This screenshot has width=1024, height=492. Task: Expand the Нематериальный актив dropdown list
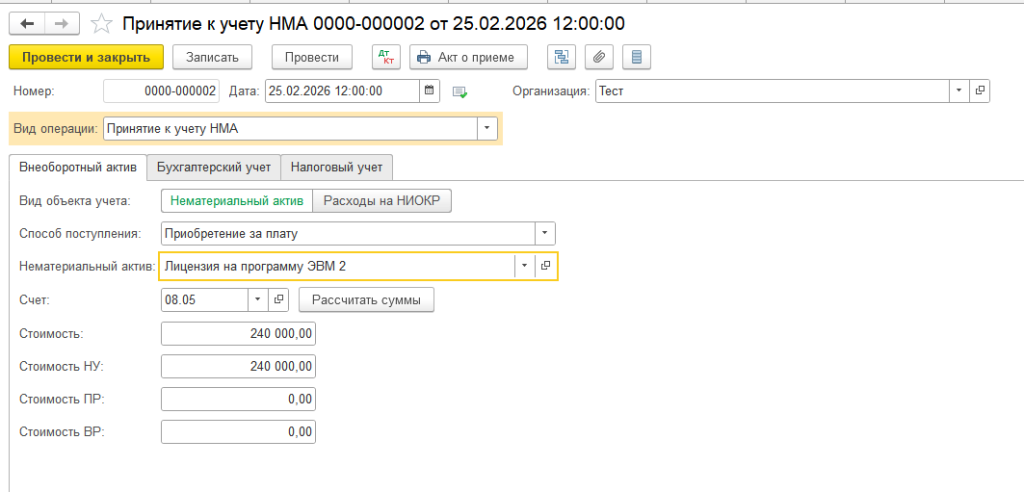(524, 266)
